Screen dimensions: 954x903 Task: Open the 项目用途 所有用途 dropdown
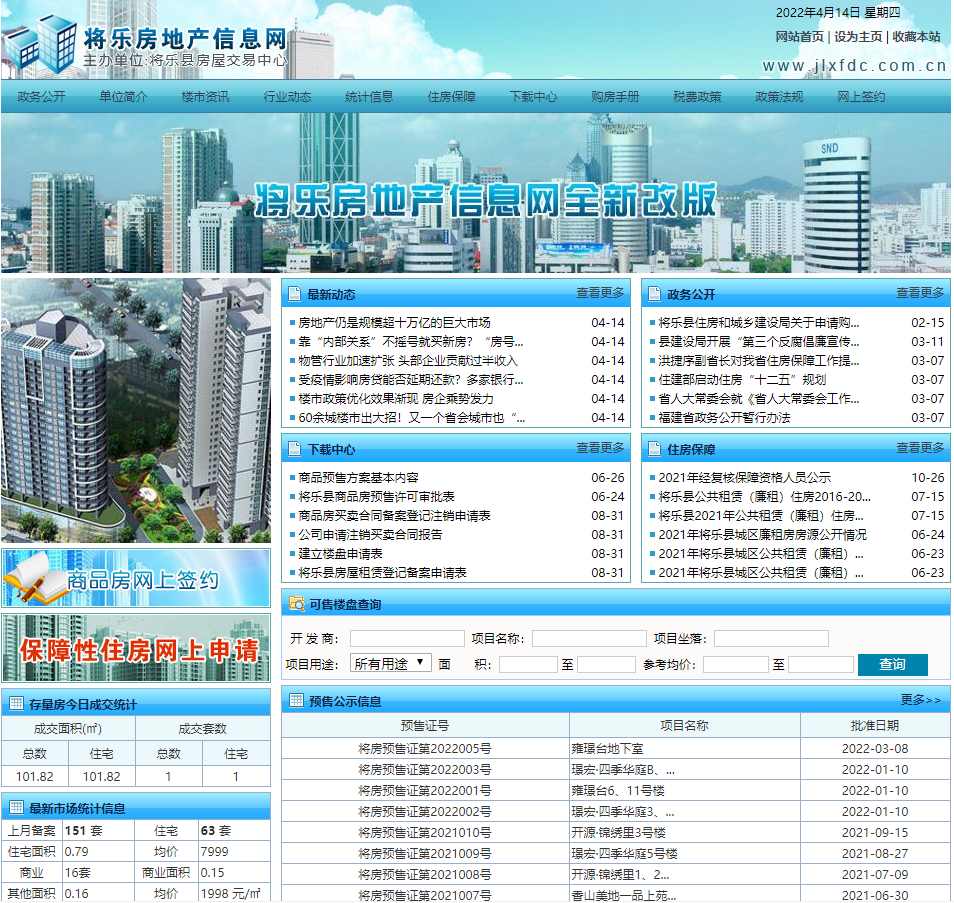point(390,663)
